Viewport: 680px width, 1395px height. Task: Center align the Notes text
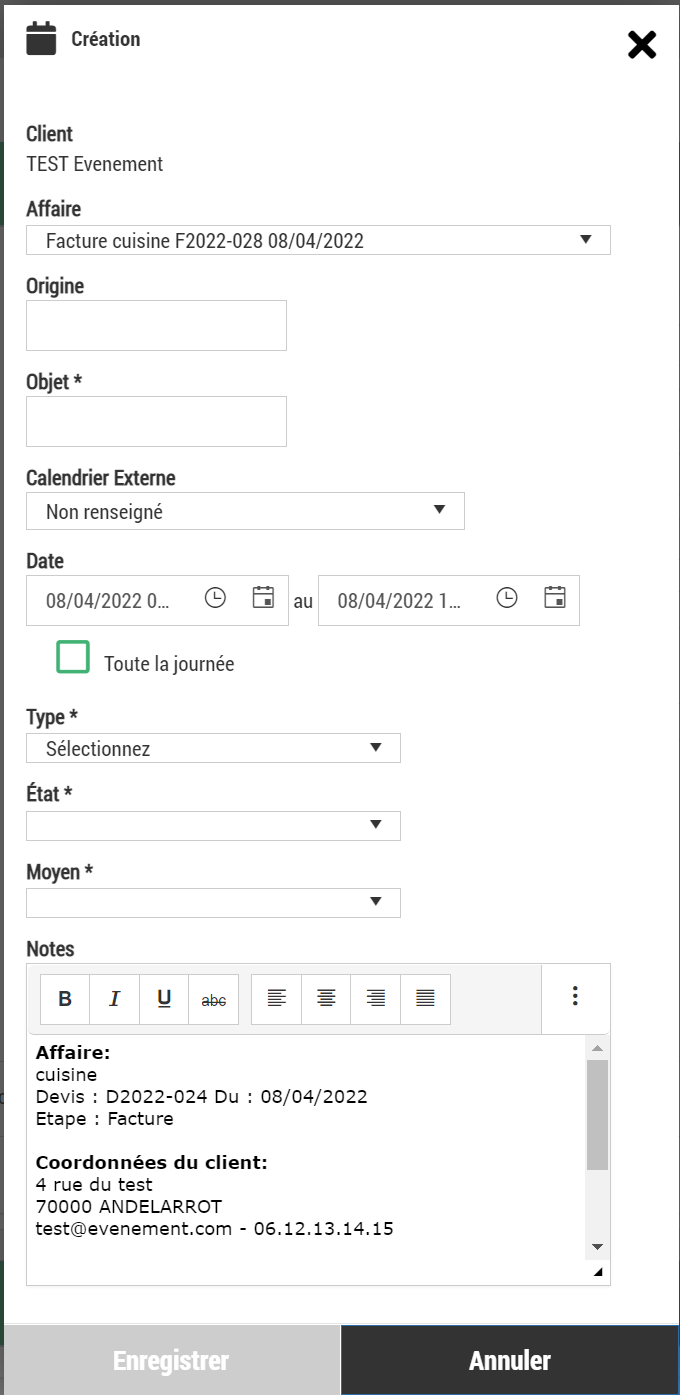point(326,999)
